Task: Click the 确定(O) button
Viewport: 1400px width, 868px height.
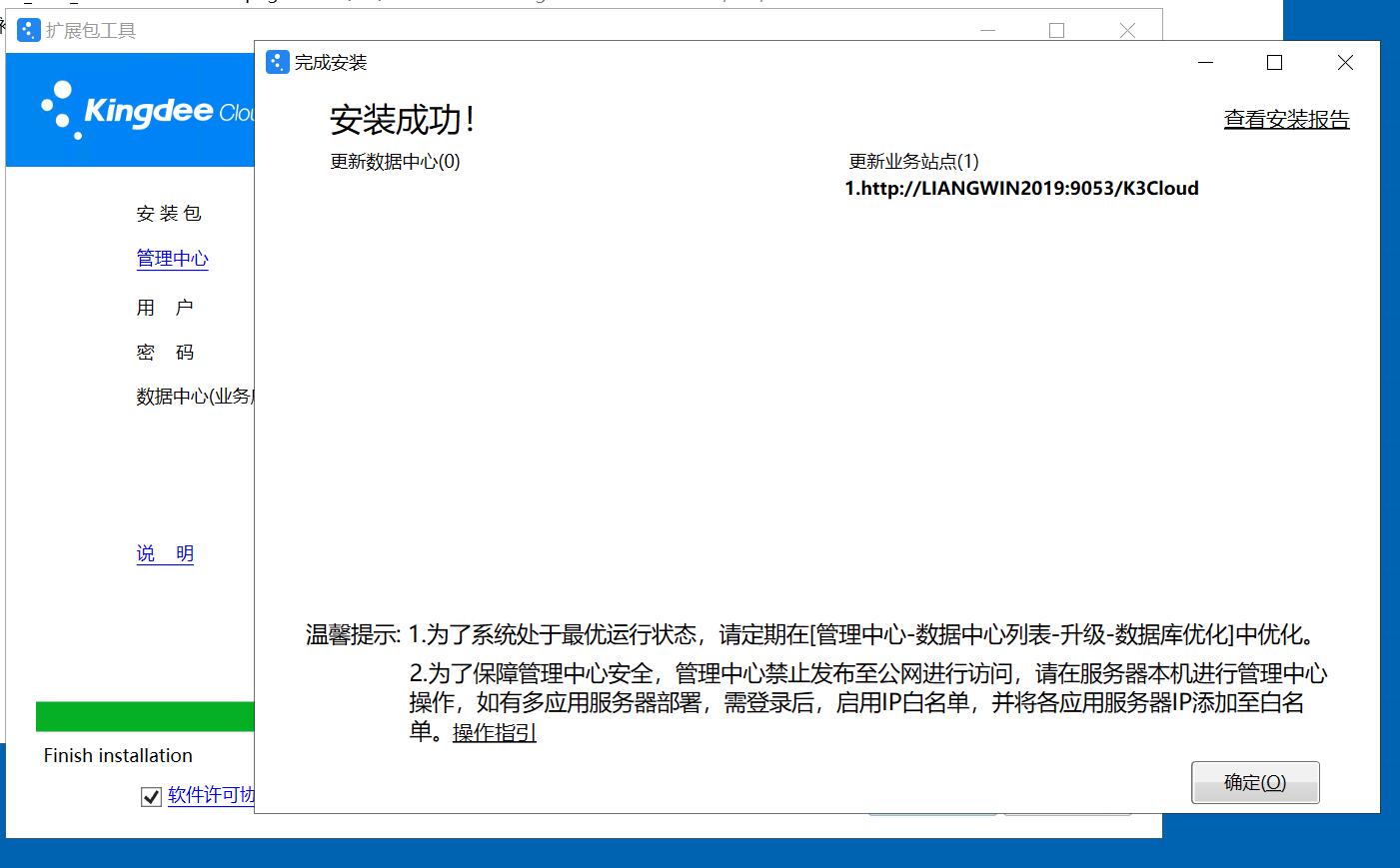Action: (x=1254, y=782)
